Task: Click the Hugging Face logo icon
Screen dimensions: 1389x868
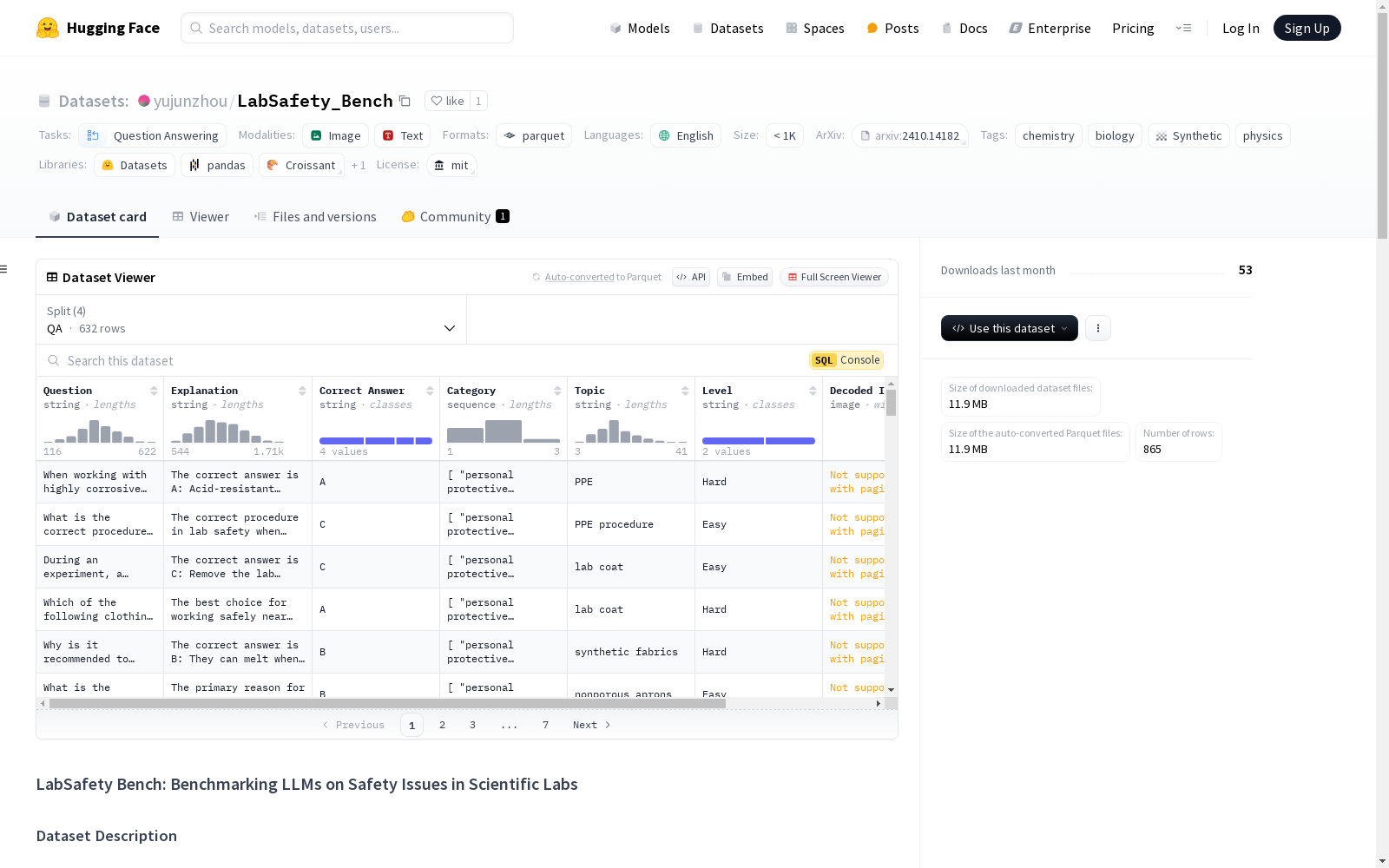Action: coord(48,28)
